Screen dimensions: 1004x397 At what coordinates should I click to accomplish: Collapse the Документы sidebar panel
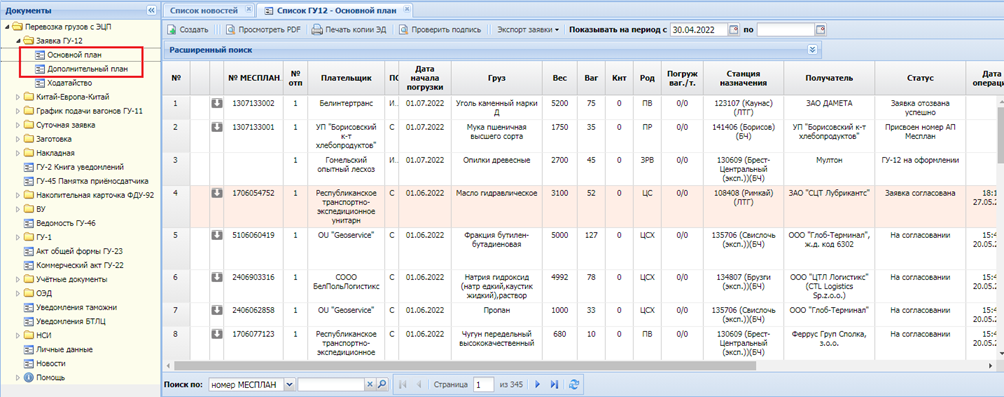(x=151, y=10)
